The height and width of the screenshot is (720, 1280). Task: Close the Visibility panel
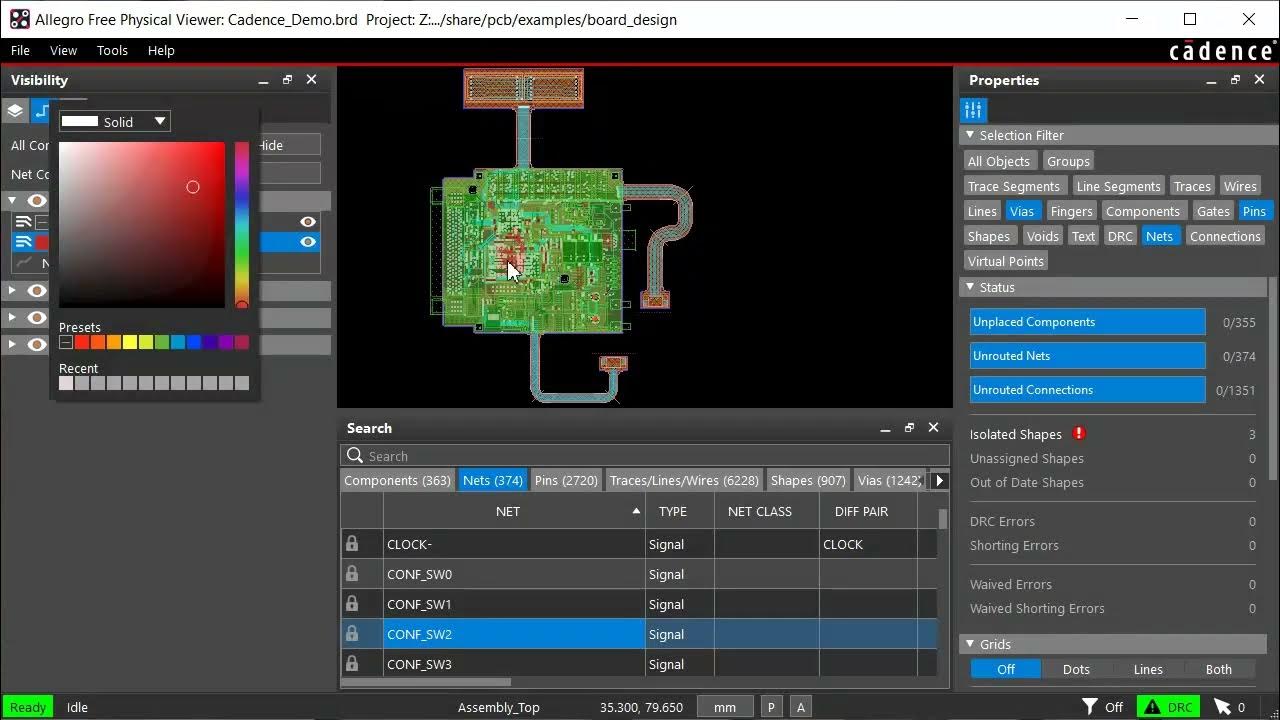point(311,80)
